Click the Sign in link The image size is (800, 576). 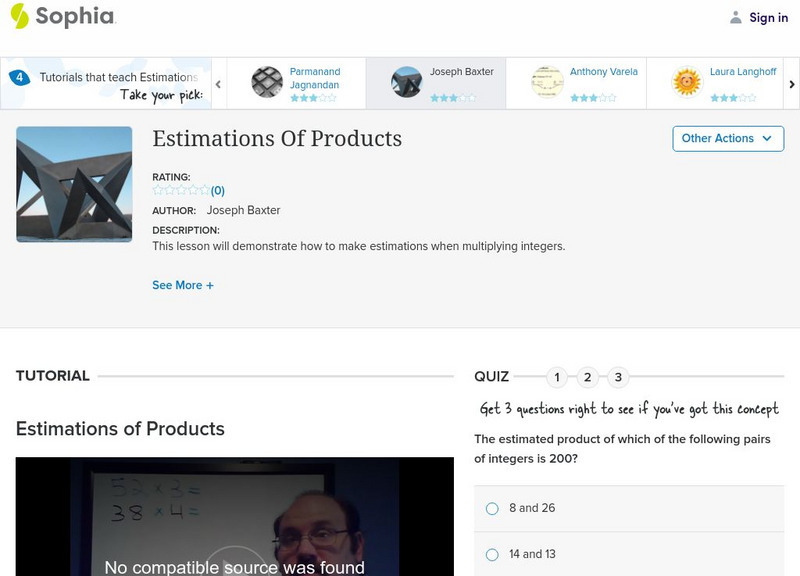pos(768,17)
